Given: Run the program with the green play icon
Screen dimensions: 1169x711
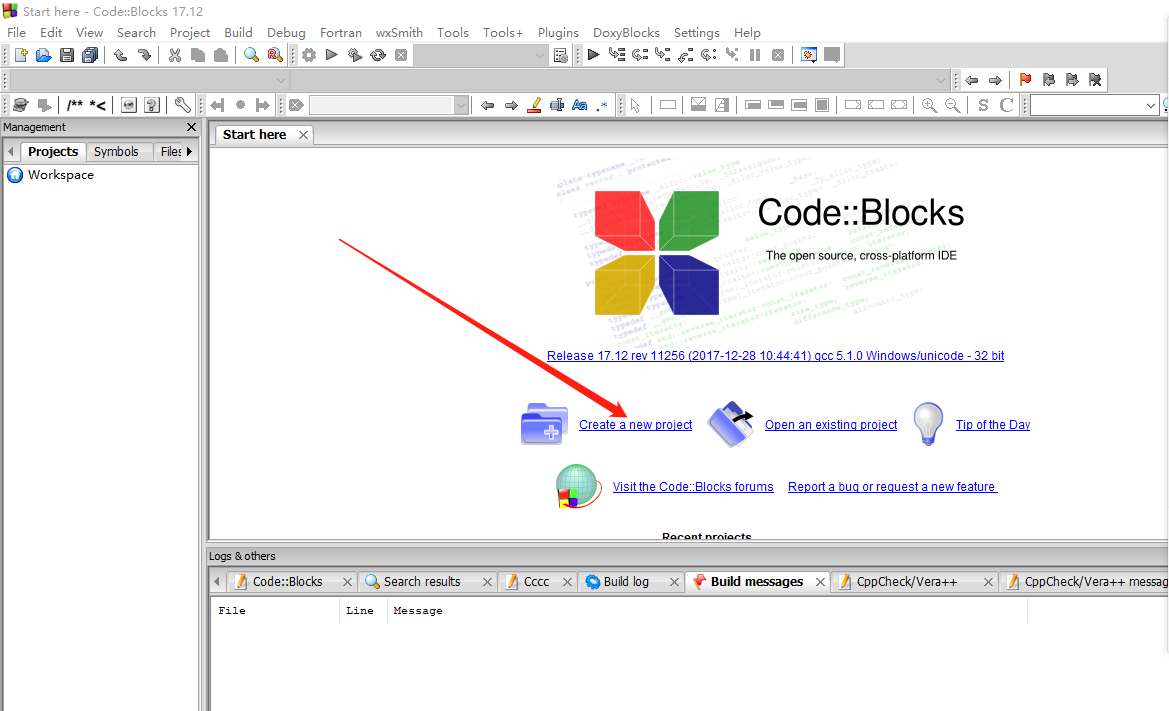Looking at the screenshot, I should [x=331, y=55].
